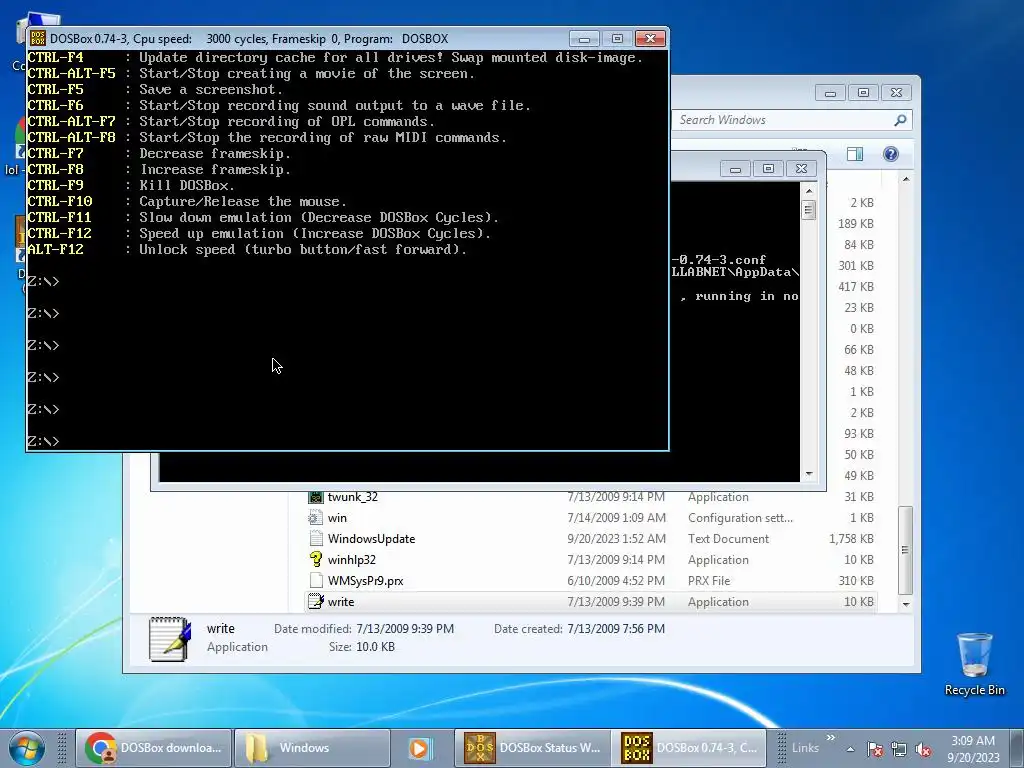
Task: Maximize the DOSBox 0.74-3 window
Action: 617,39
